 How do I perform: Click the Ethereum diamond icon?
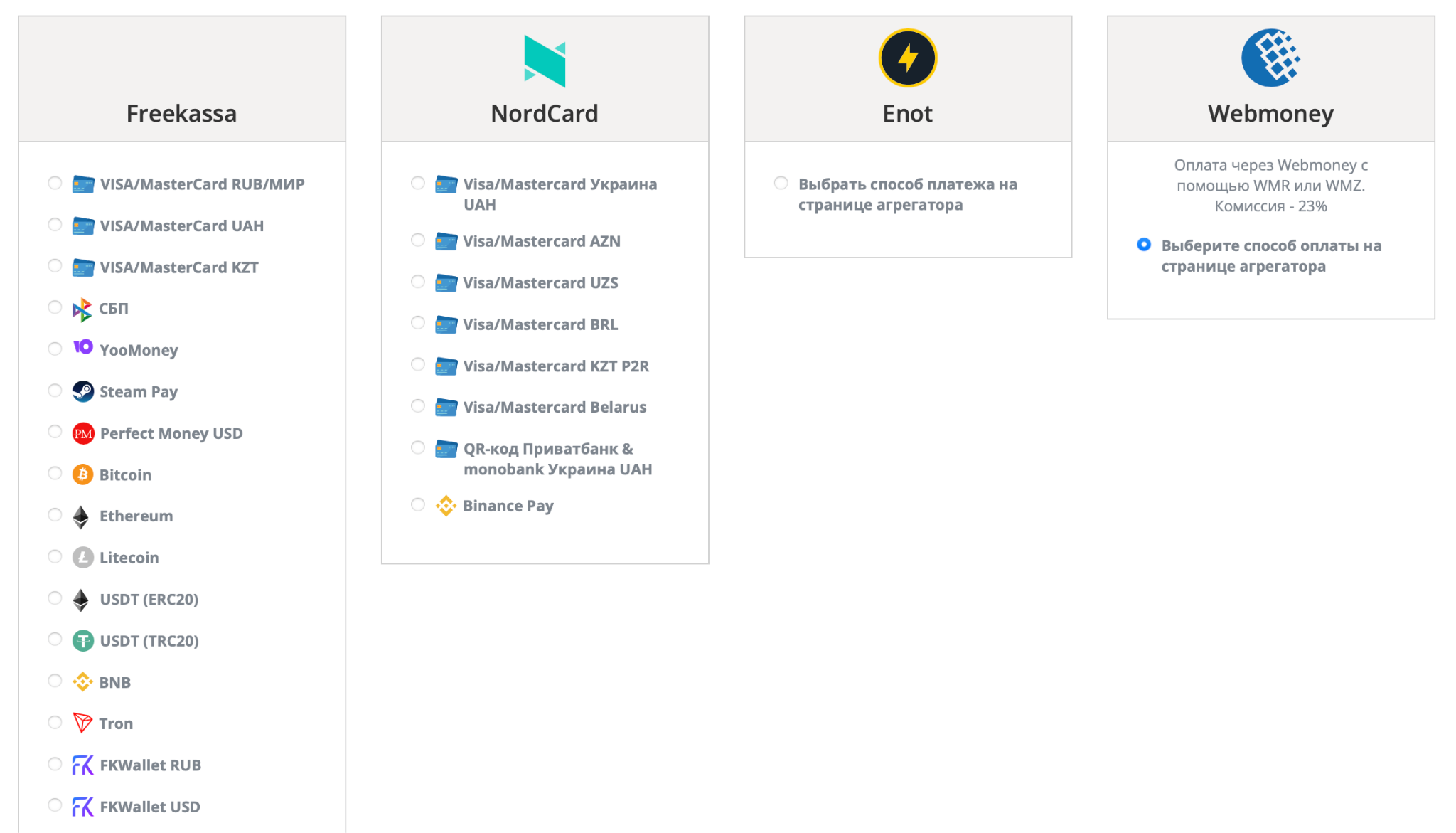click(81, 517)
